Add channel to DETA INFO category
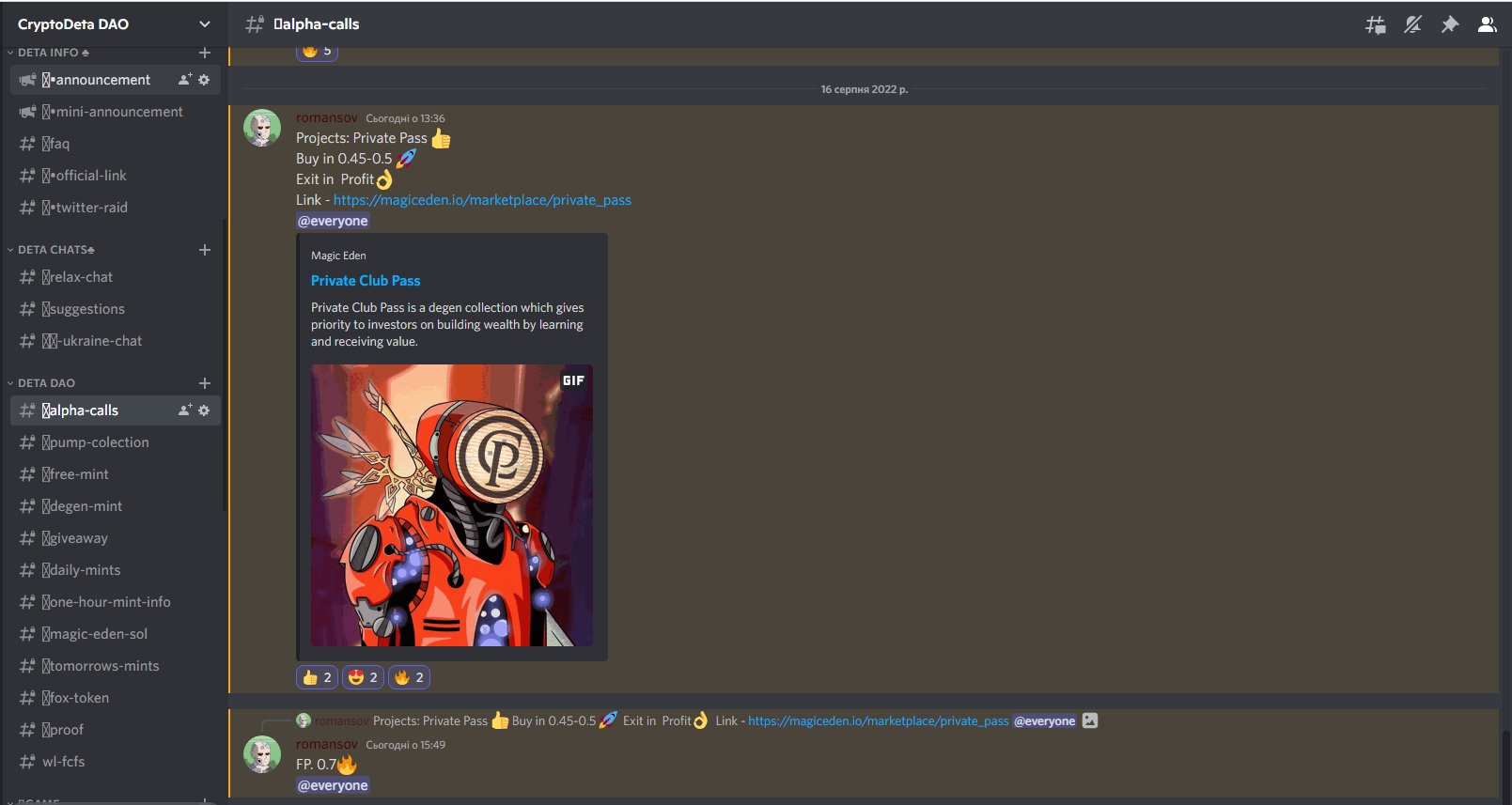The width and height of the screenshot is (1512, 805). [205, 53]
